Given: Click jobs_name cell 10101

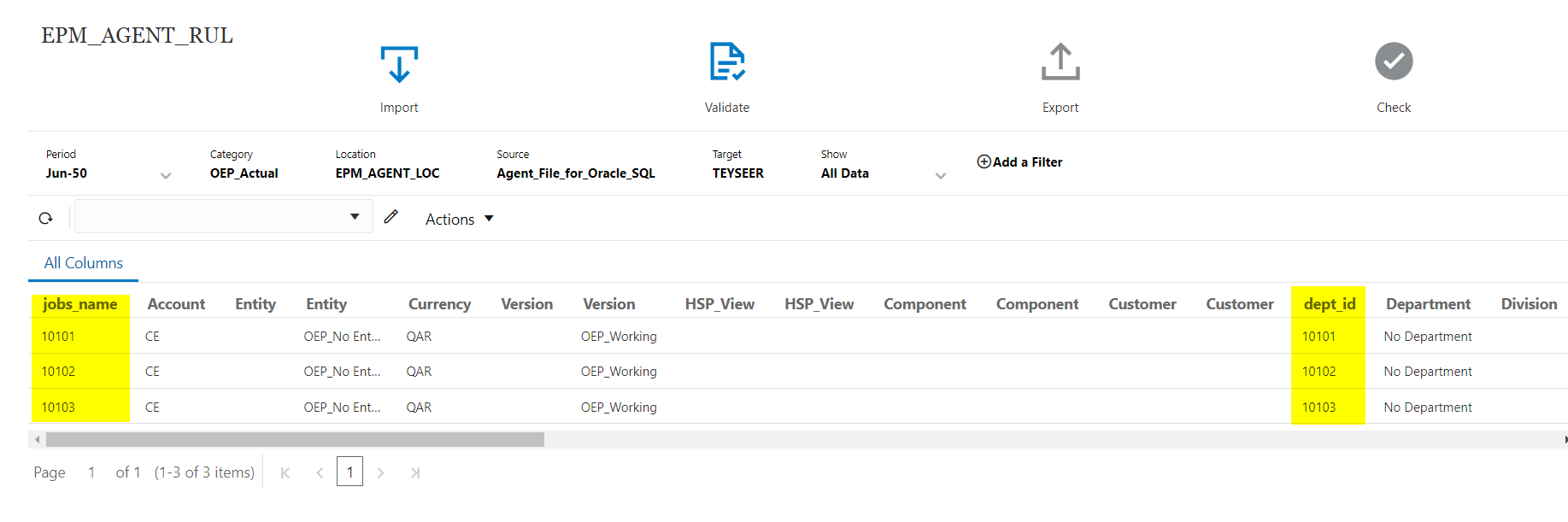Looking at the screenshot, I should click(x=58, y=337).
